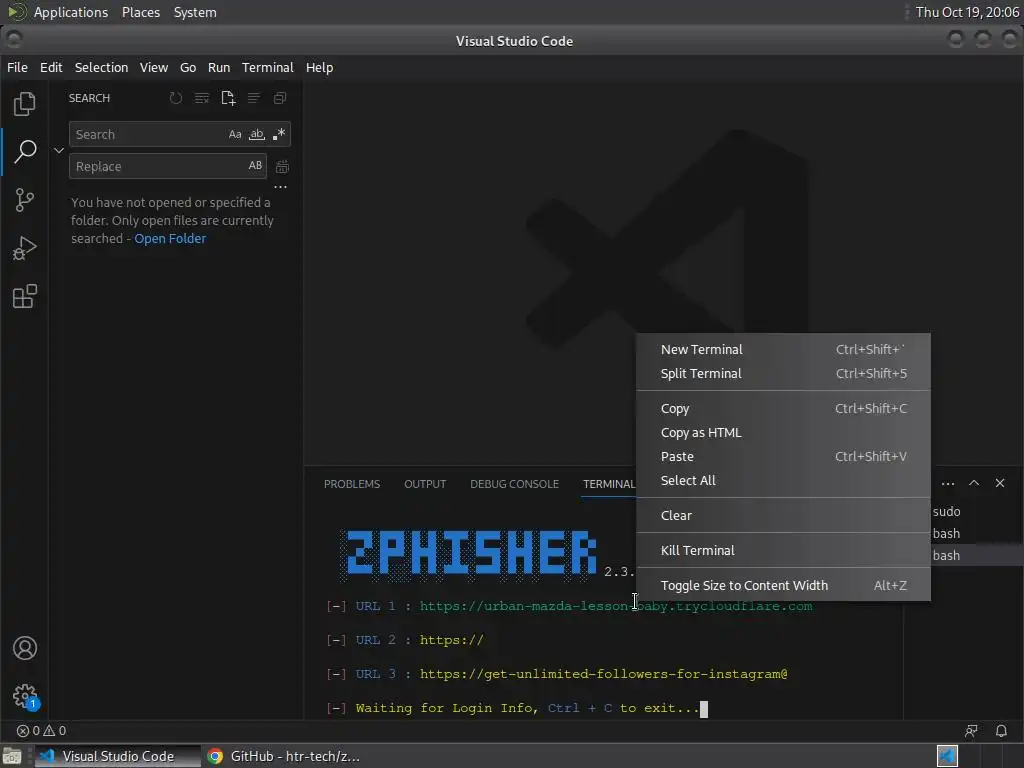Toggle Match Case in search box
Image resolution: width=1024 pixels, height=768 pixels.
tap(235, 134)
